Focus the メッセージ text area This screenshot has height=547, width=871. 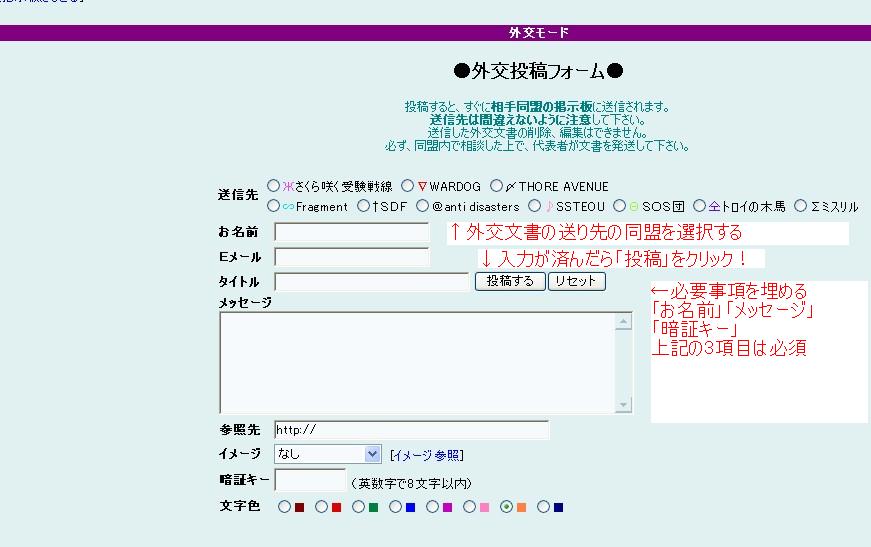416,362
